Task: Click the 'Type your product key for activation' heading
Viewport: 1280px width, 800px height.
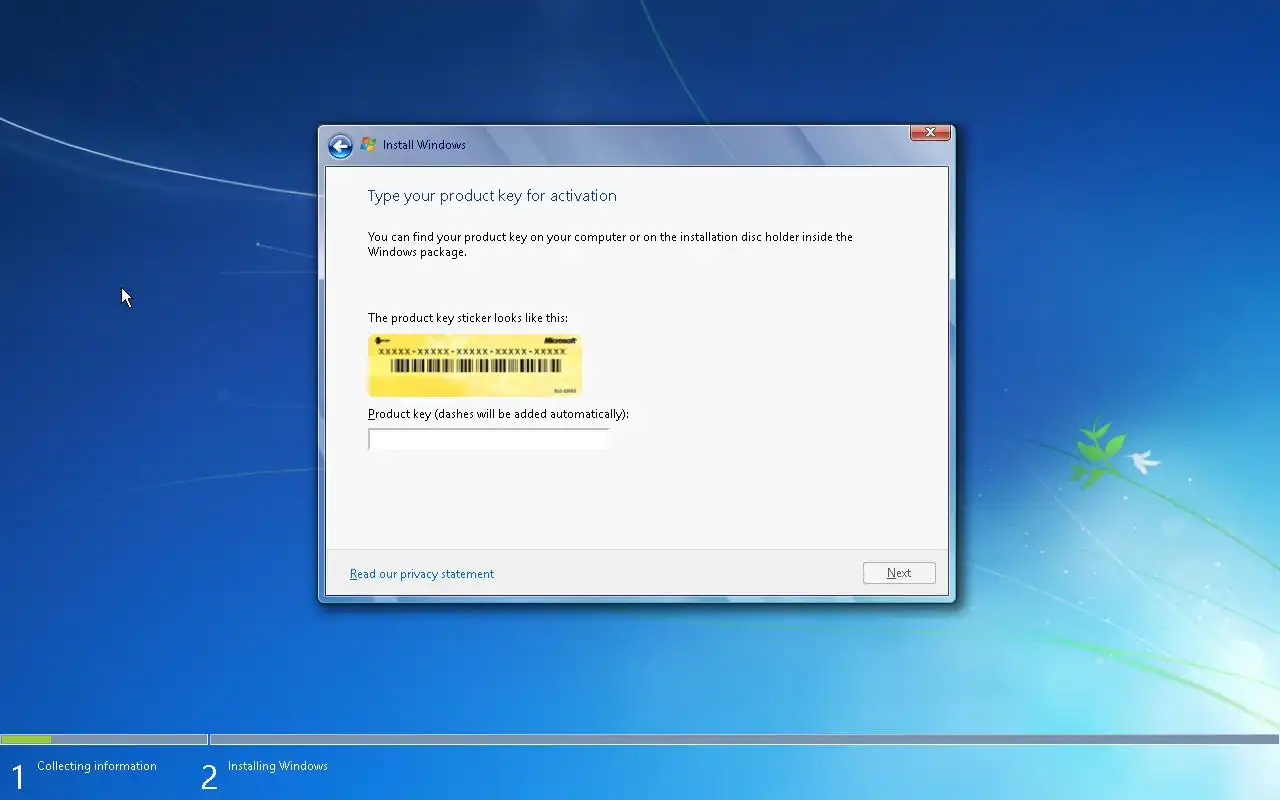Action: click(492, 196)
